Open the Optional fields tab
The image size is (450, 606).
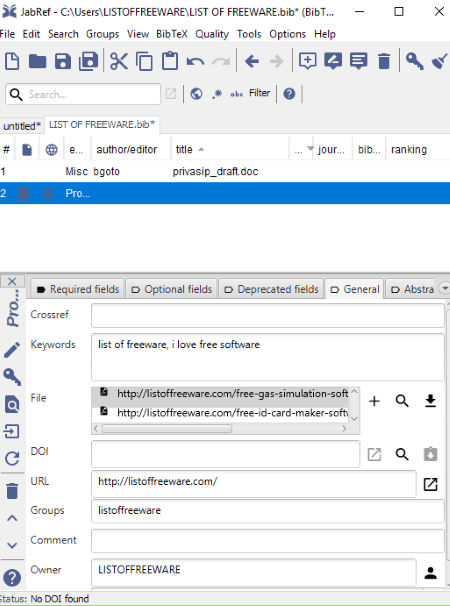pyautogui.click(x=172, y=289)
